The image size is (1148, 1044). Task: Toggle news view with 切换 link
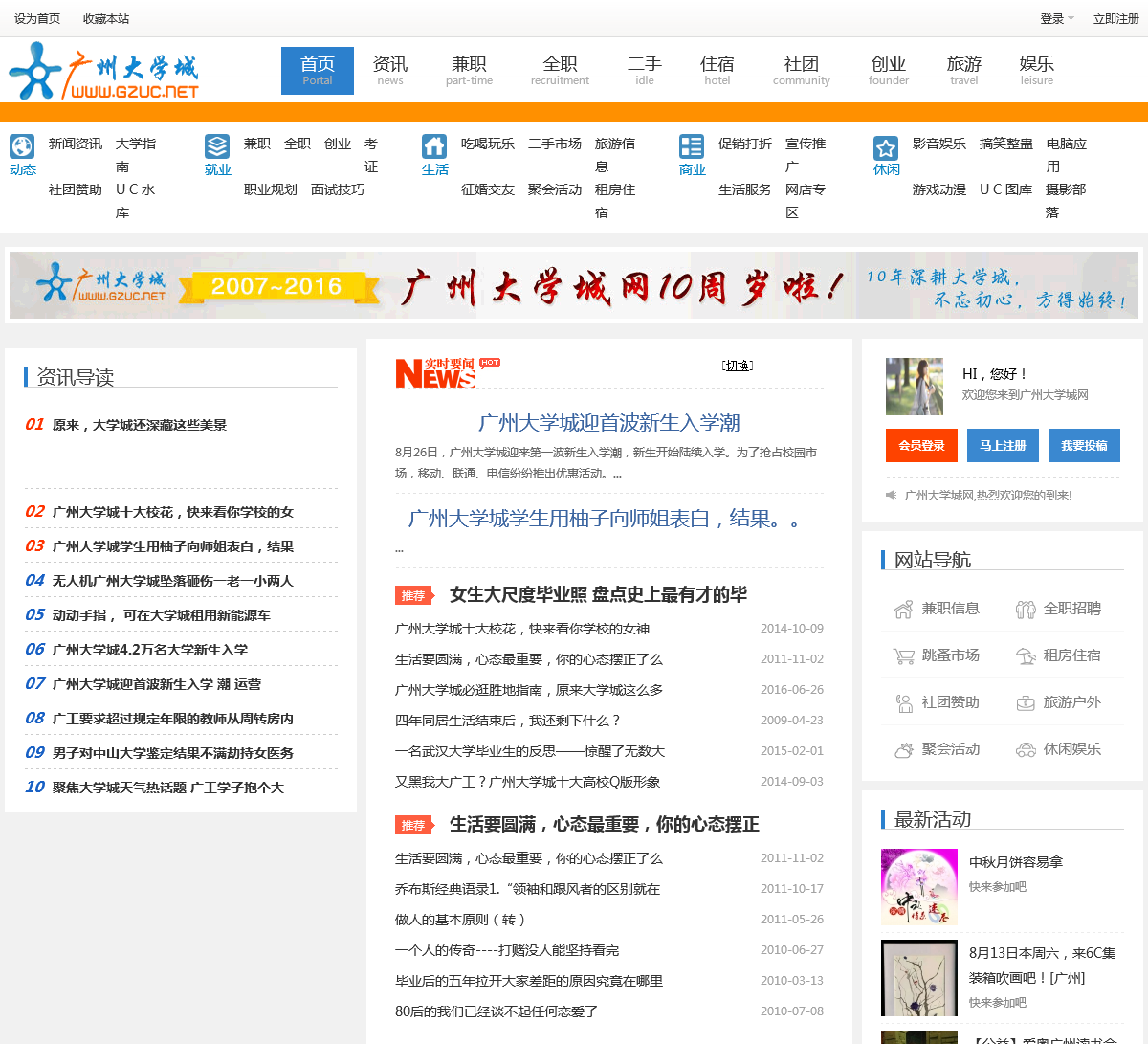(738, 366)
